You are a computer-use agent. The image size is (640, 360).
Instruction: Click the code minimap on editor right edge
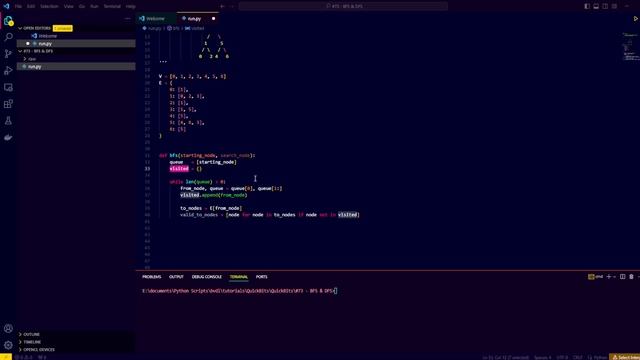point(631,47)
